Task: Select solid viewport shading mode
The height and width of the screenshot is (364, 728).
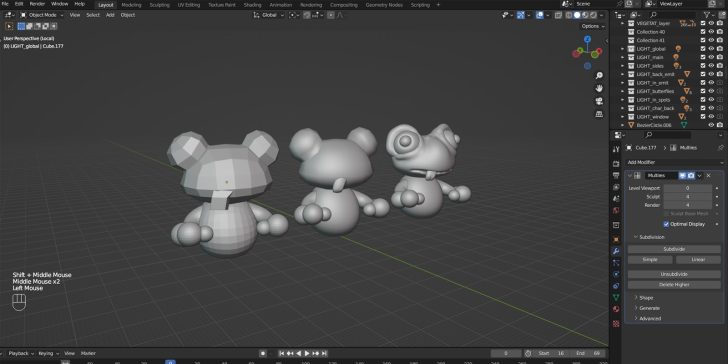Action: 577,15
